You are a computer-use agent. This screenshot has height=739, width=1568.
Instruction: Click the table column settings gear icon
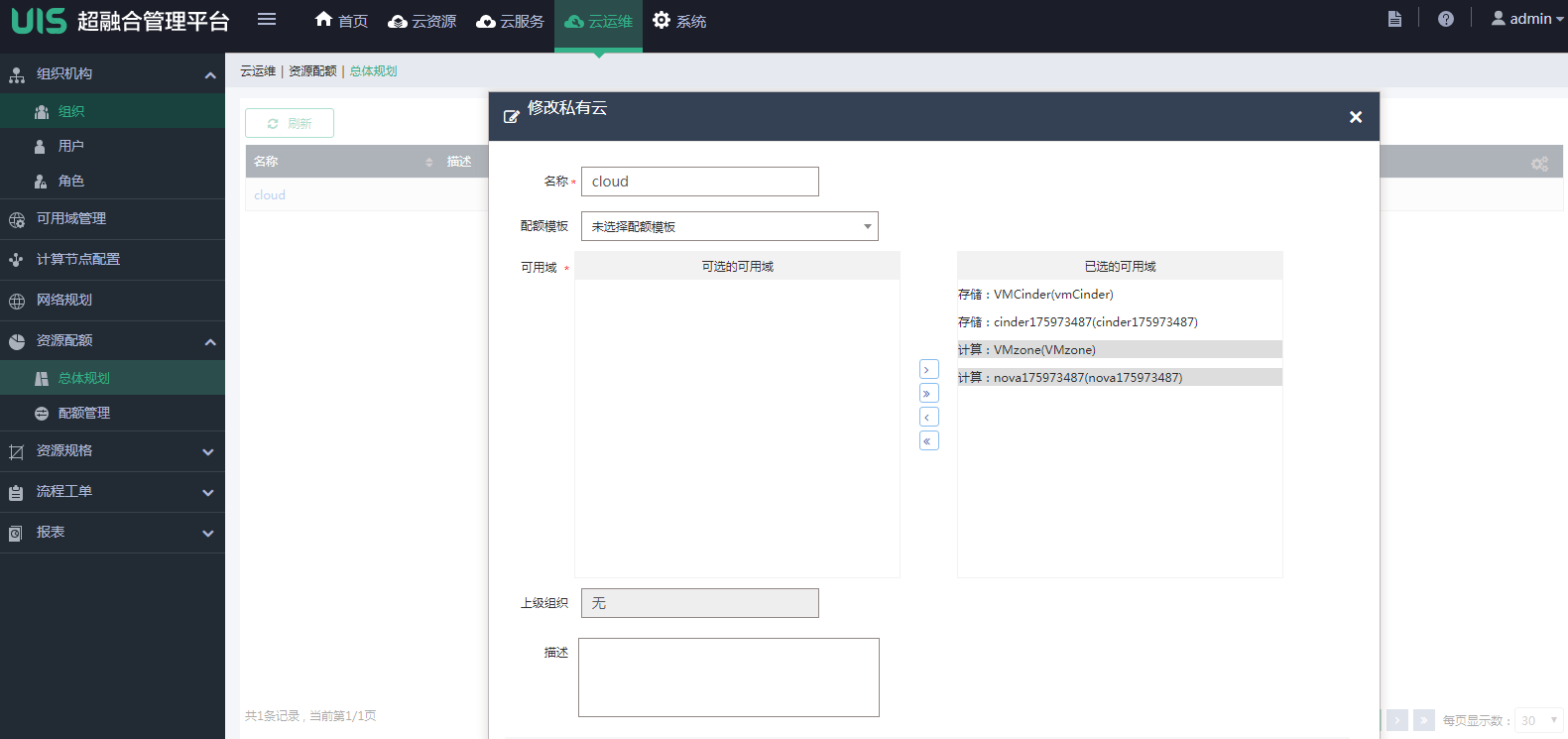(1538, 164)
